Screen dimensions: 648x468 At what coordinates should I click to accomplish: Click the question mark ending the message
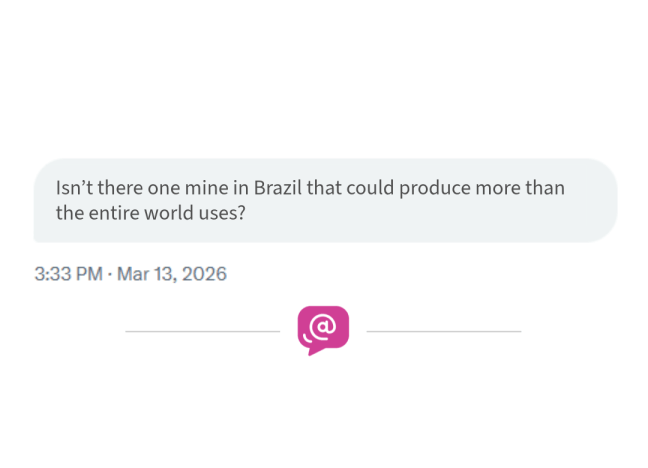241,212
